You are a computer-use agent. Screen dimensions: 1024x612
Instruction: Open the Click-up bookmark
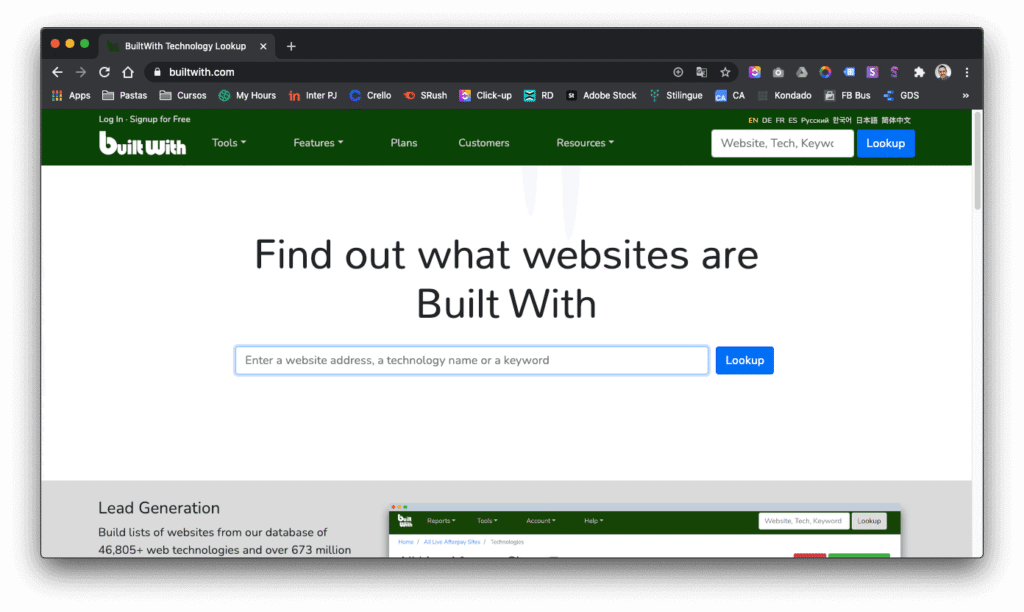(485, 95)
